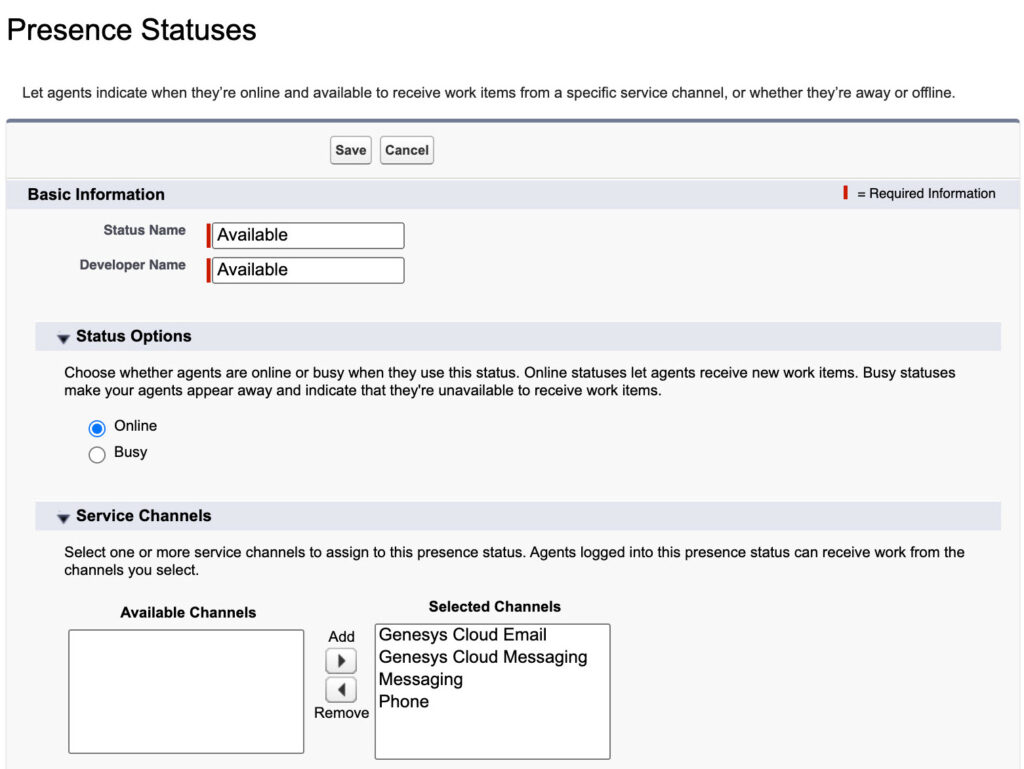Click the Remove label below the arrows
Screen dimensions: 1024x769
341,713
